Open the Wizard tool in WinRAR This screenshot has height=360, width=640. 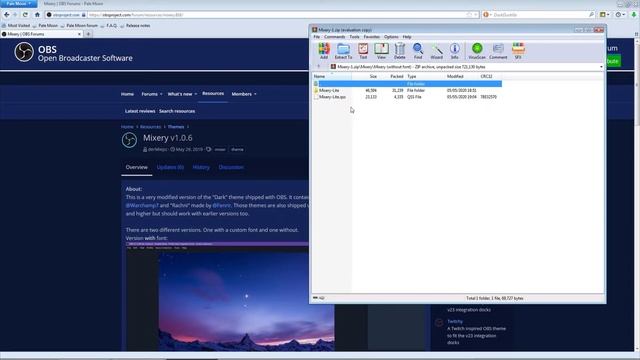point(436,51)
